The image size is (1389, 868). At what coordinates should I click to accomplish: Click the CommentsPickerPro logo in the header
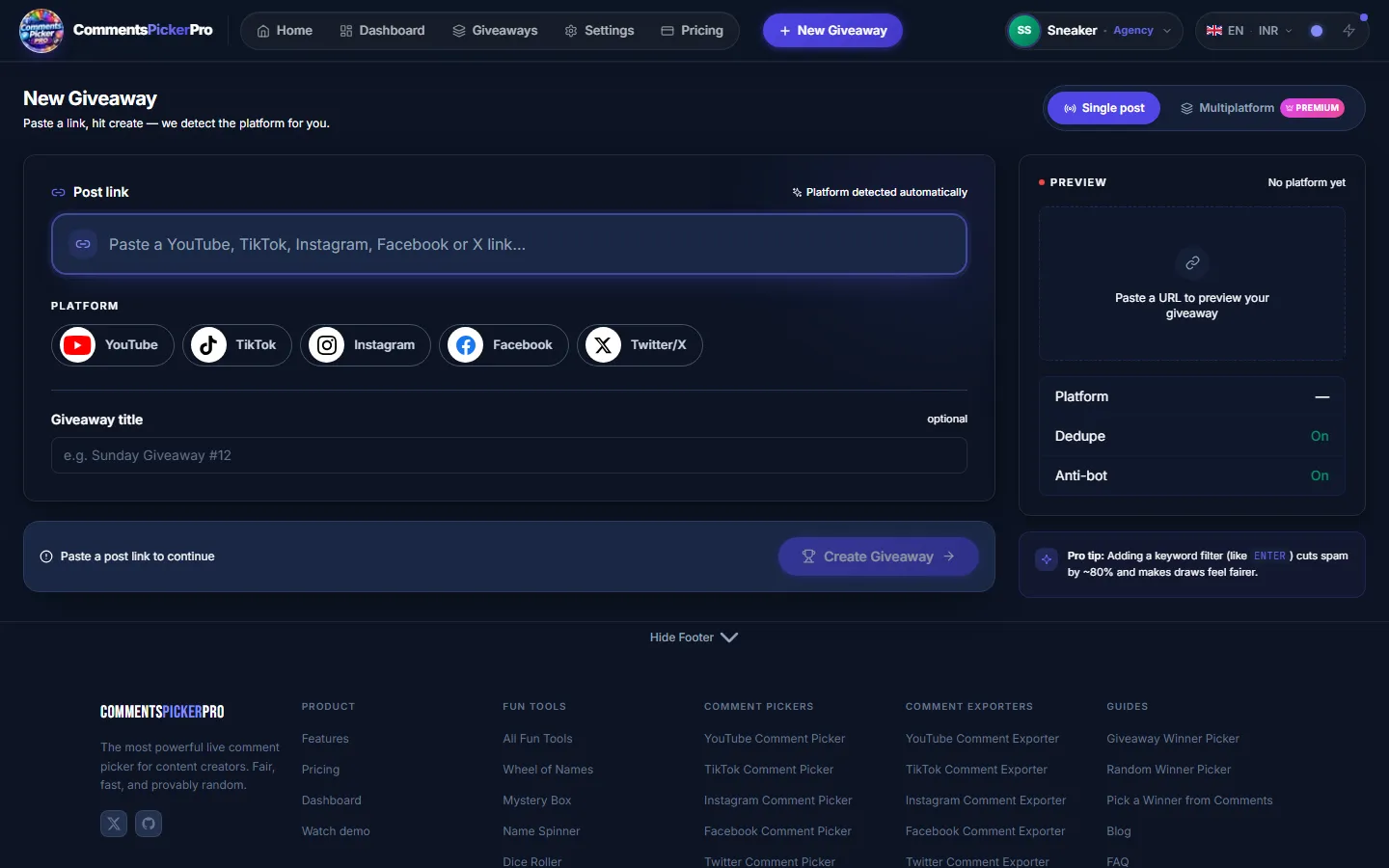(x=116, y=30)
